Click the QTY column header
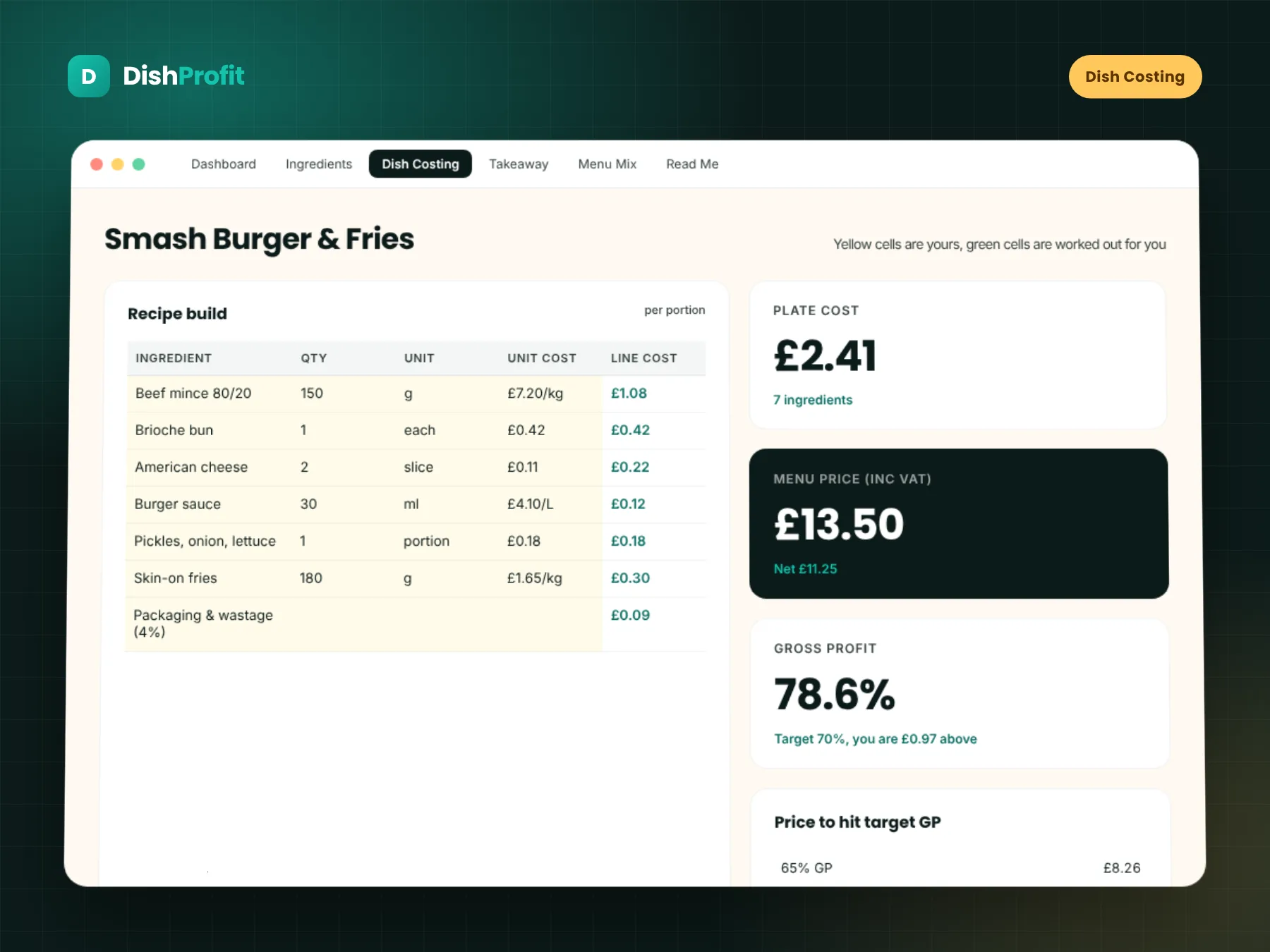Screen dimensions: 1270x952 (x=314, y=358)
